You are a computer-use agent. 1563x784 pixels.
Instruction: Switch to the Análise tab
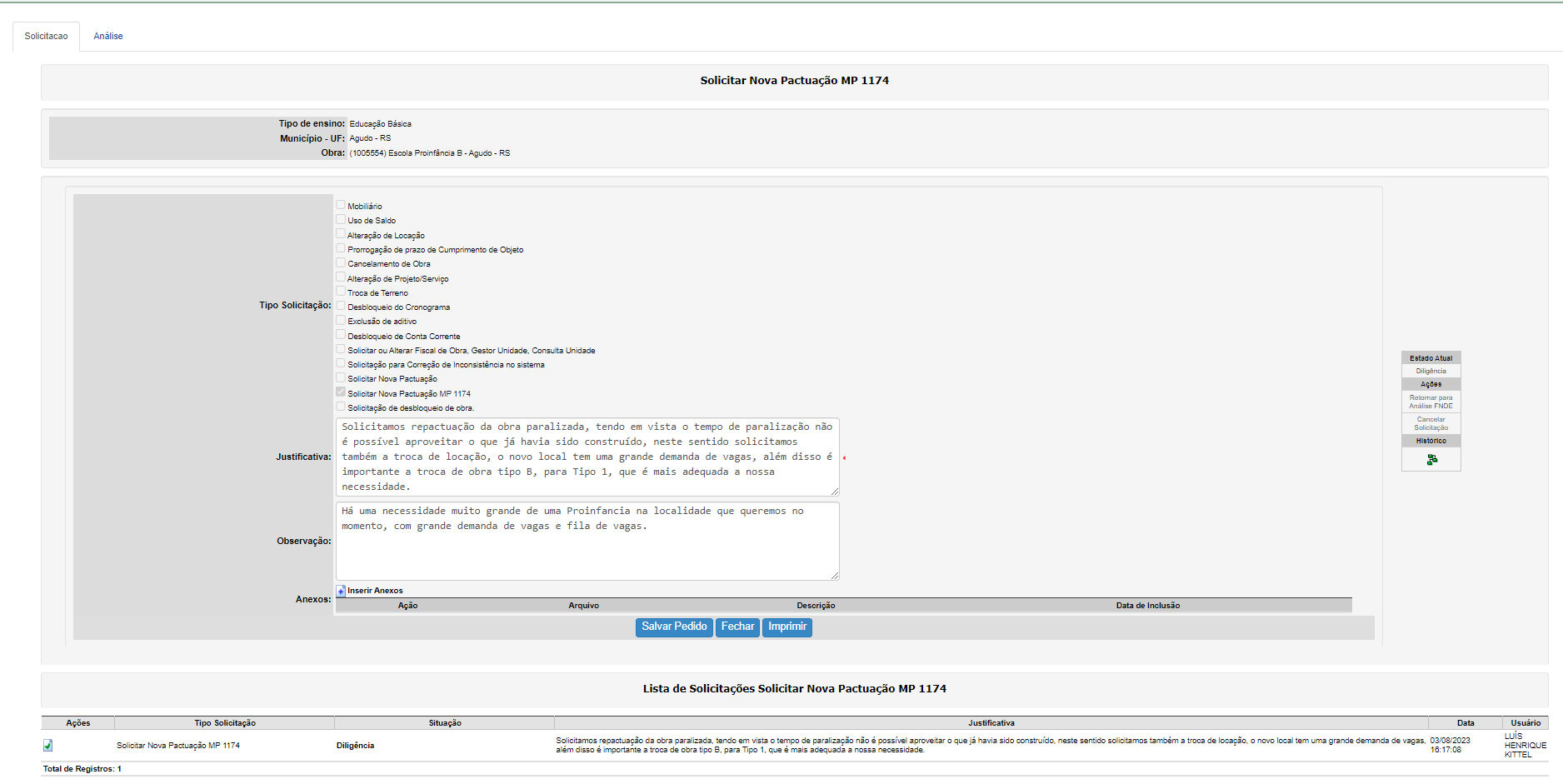(108, 37)
